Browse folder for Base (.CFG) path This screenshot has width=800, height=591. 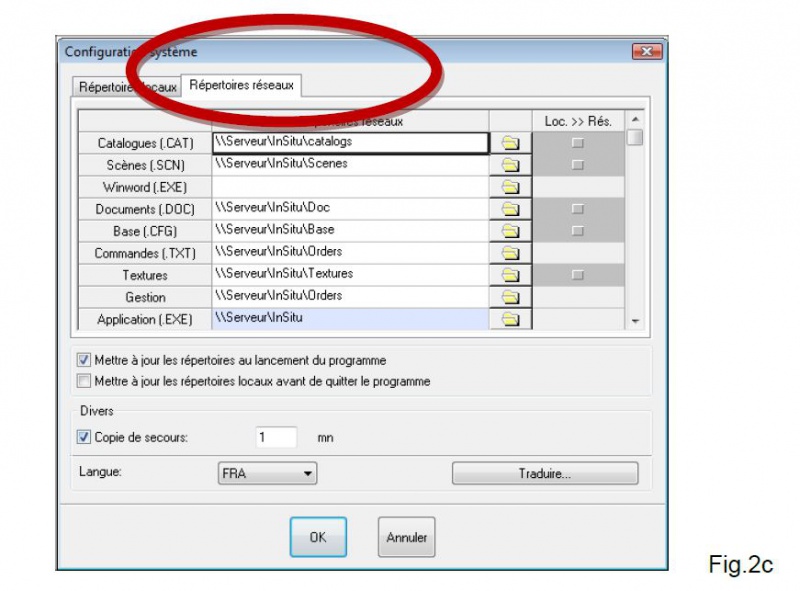510,231
